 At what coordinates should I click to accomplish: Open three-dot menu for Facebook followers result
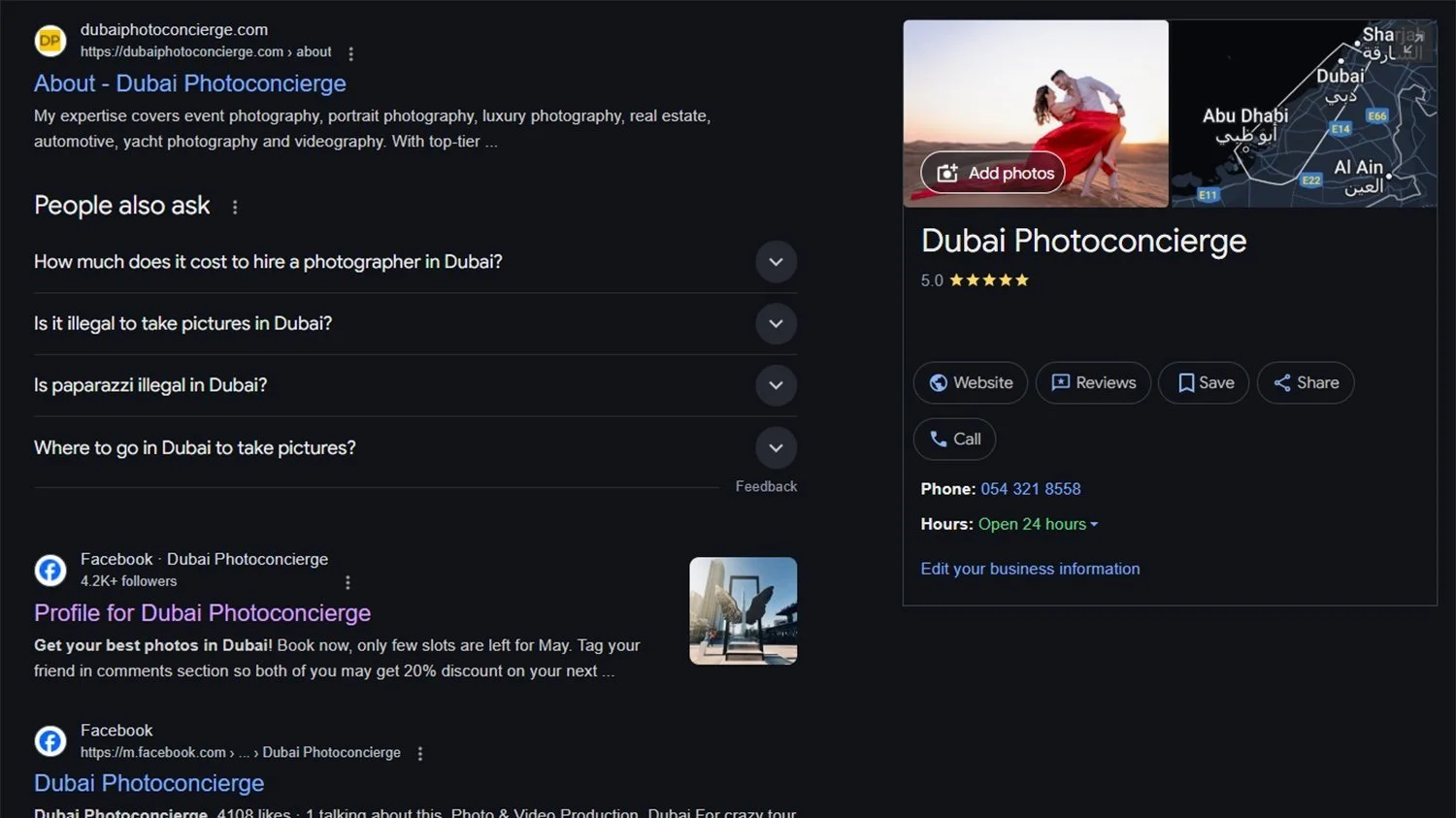[x=347, y=582]
